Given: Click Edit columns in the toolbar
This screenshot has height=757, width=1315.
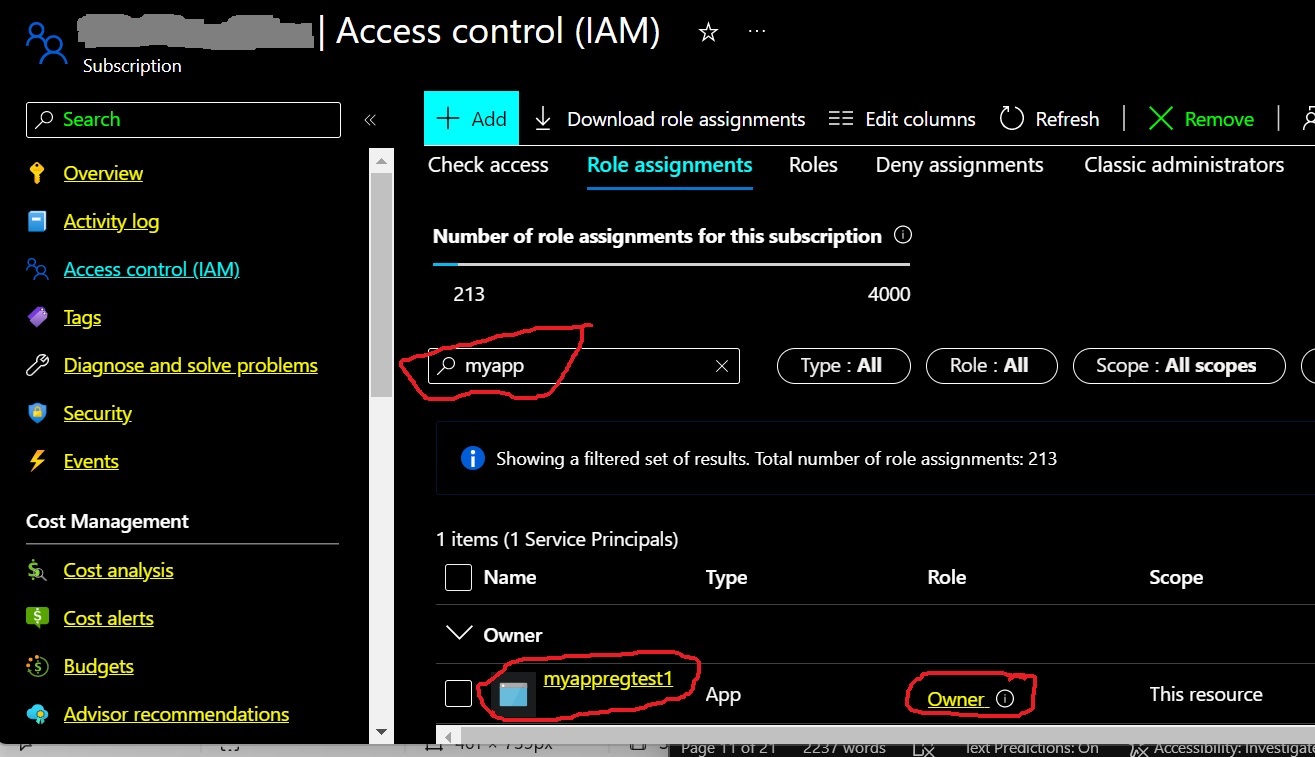Looking at the screenshot, I should point(902,119).
